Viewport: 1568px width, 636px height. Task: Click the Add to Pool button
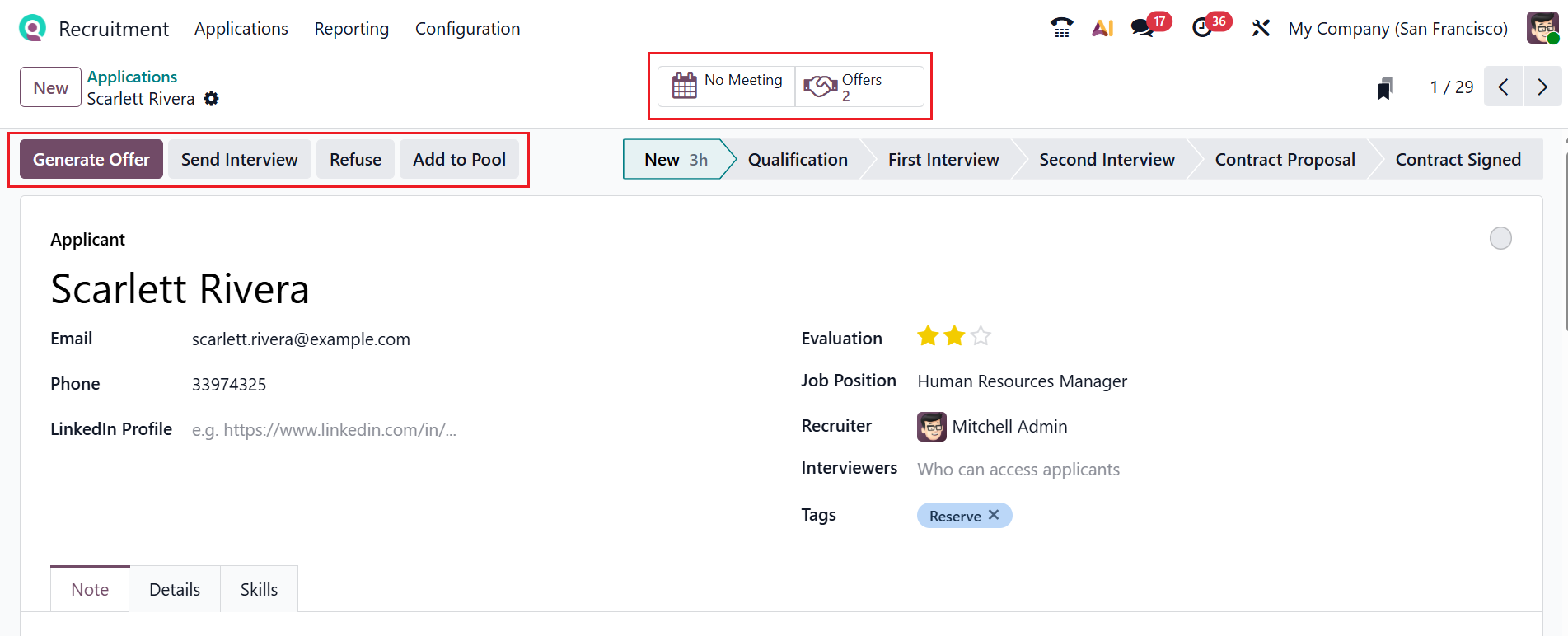pos(459,160)
